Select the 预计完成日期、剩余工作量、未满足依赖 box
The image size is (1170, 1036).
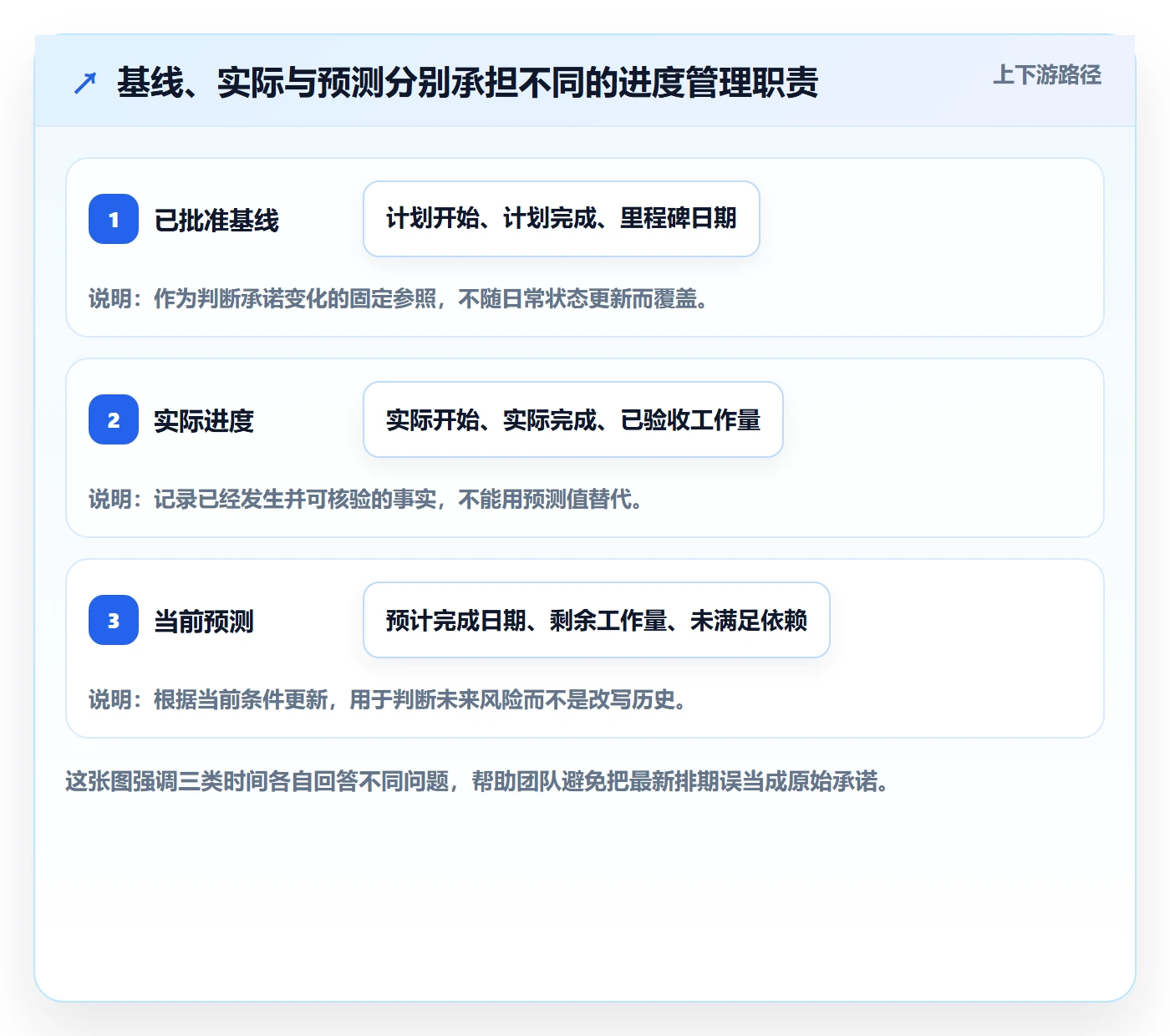(597, 620)
